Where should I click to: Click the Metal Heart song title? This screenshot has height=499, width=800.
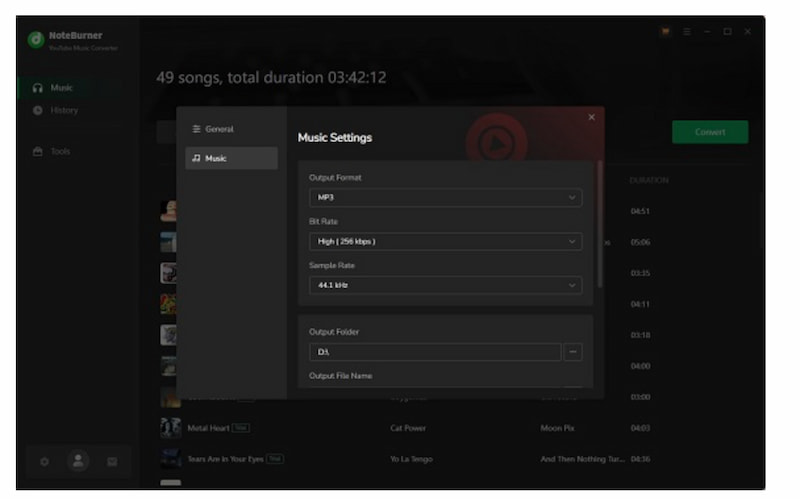208,428
